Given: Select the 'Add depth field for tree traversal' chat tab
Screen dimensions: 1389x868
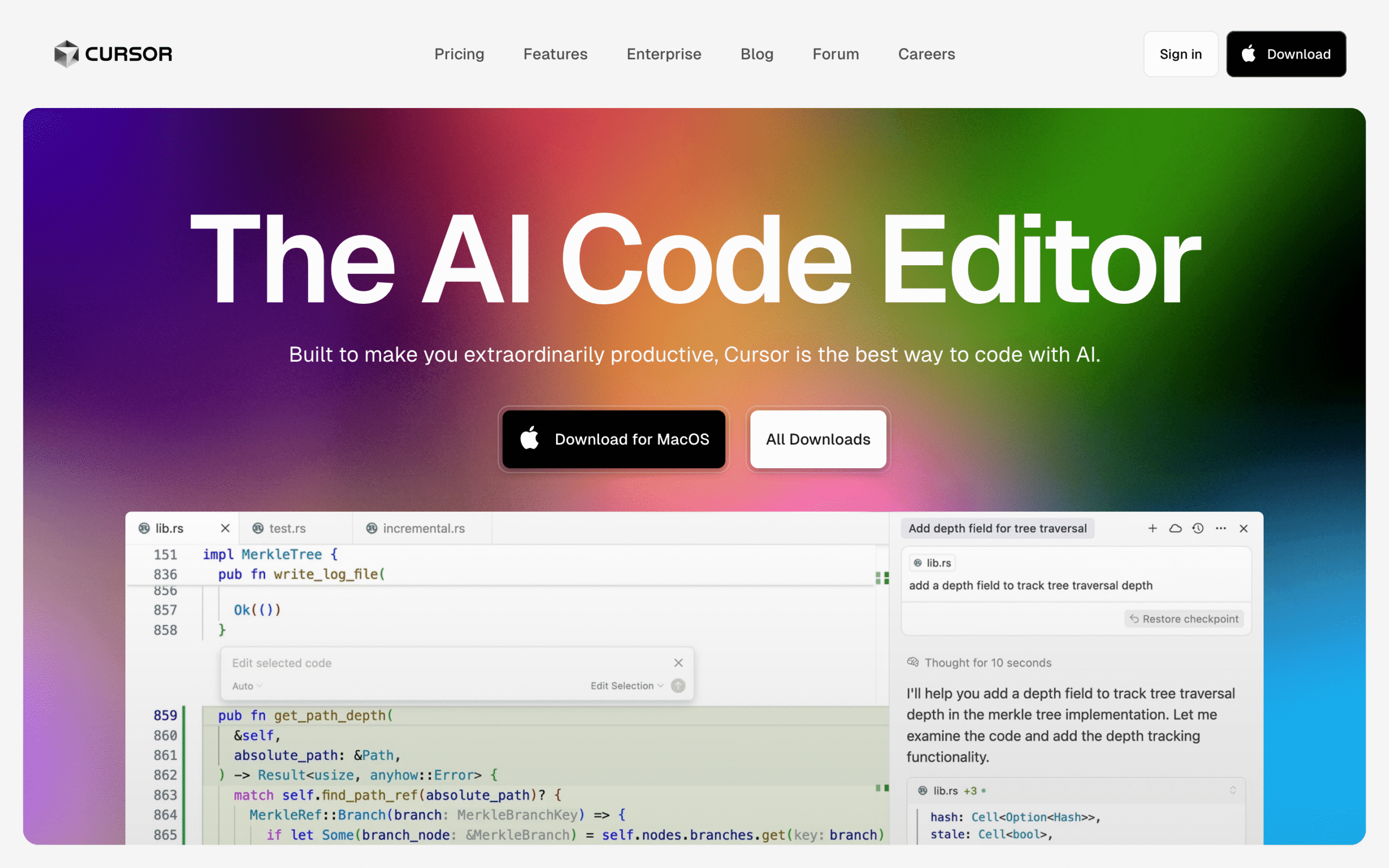Looking at the screenshot, I should (997, 528).
